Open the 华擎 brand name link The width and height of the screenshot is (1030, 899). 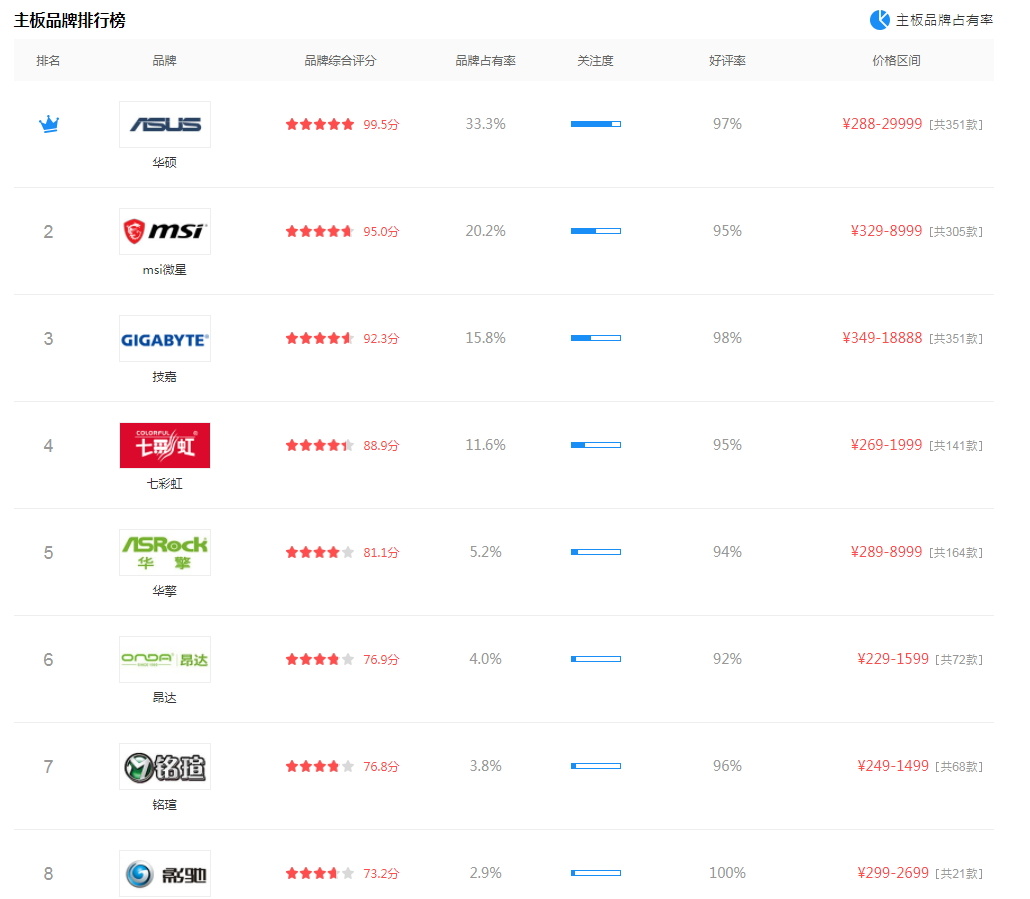click(x=164, y=590)
